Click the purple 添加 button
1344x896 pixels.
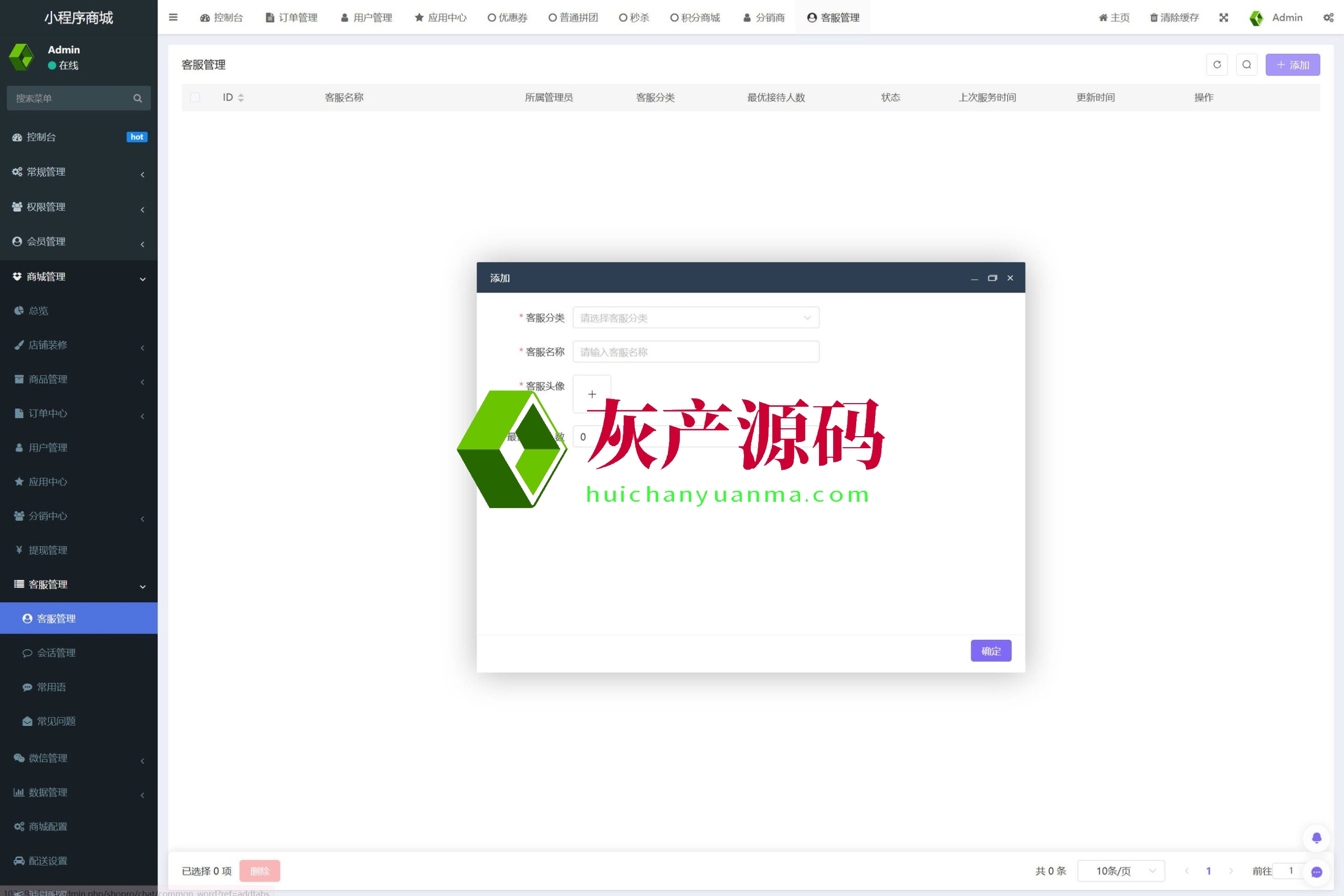(1292, 65)
